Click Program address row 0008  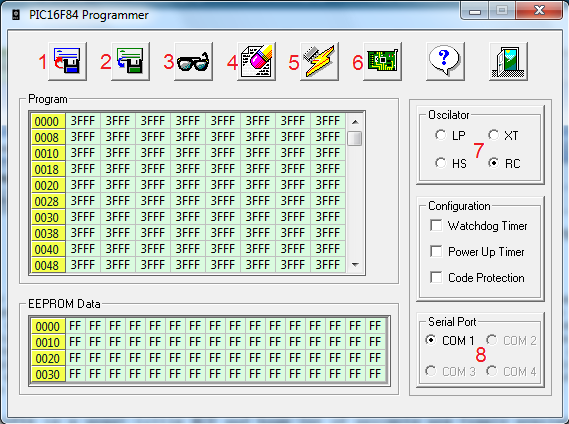pos(48,137)
